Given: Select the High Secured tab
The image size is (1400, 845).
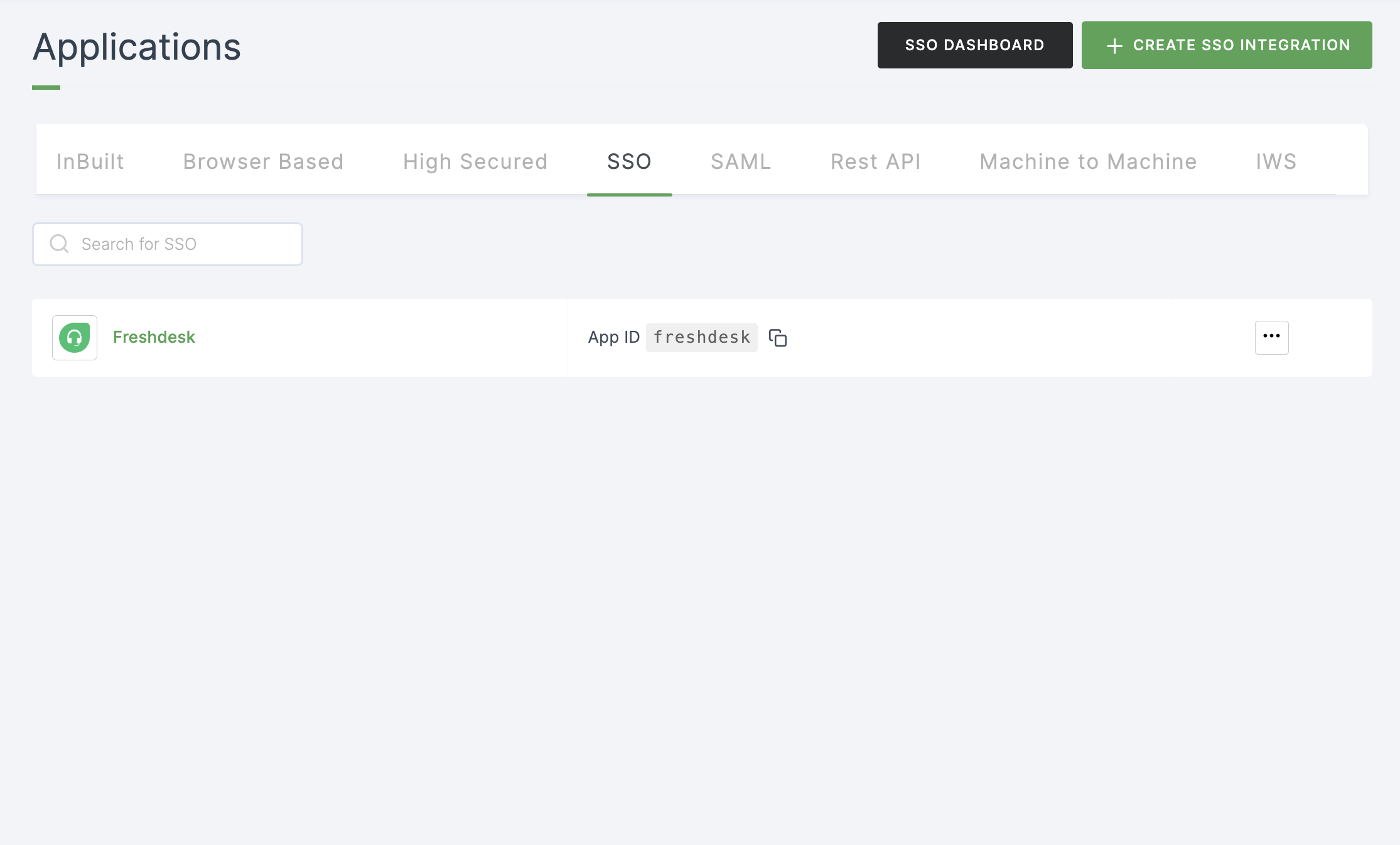Looking at the screenshot, I should (474, 160).
